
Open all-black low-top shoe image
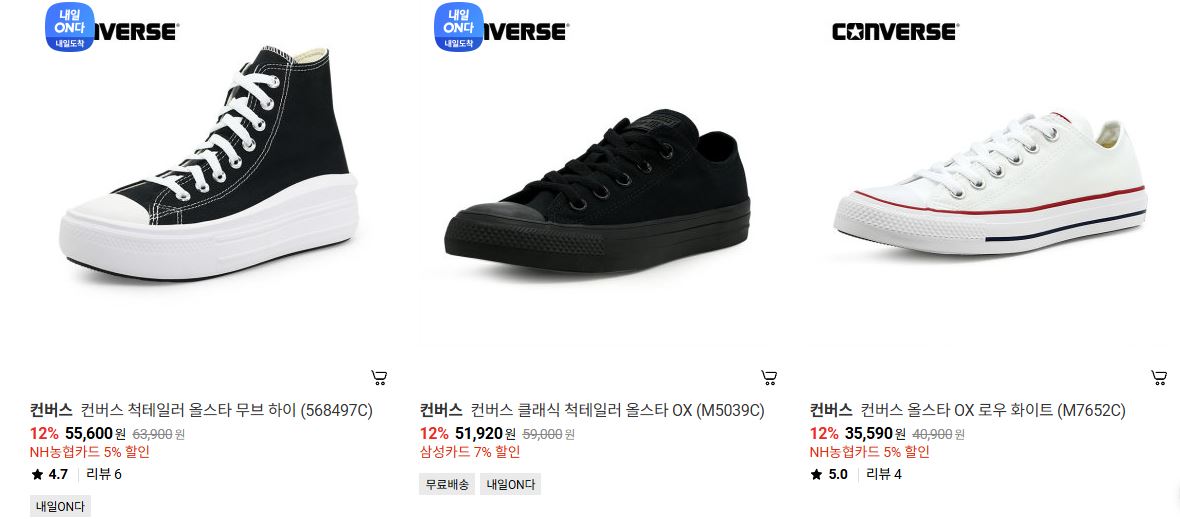pos(598,192)
